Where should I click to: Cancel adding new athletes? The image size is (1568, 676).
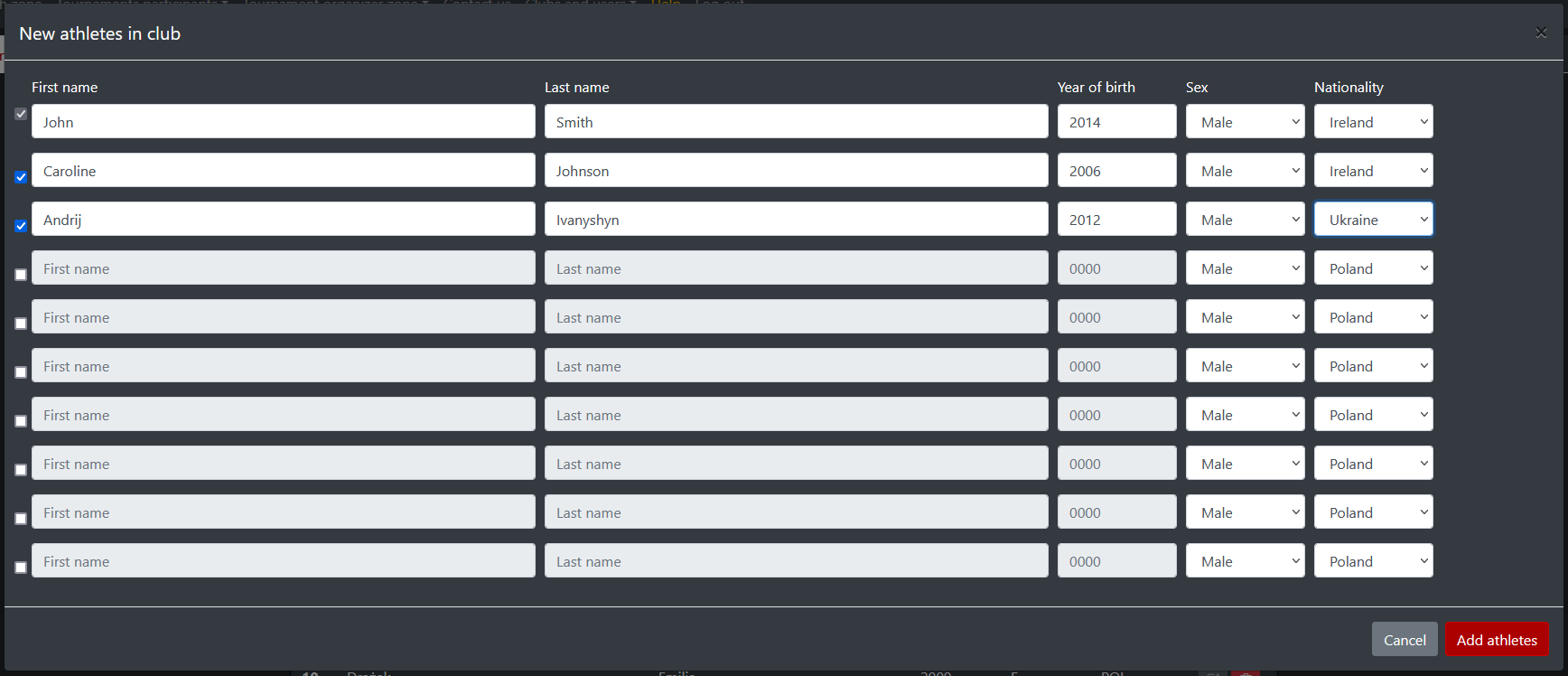pos(1405,639)
